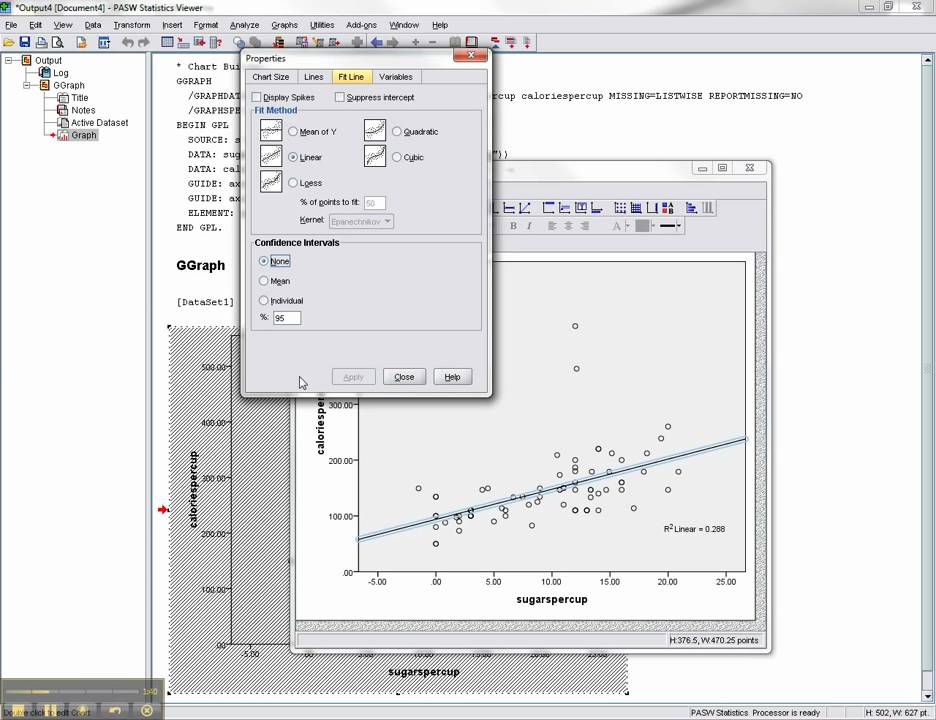Viewport: 936px width, 720px height.
Task: Select the Linear fit method radio
Action: coord(293,157)
